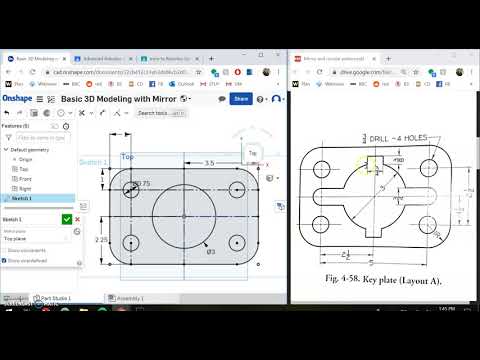Screen dimensions: 480x360
Task: Select the Mirror and circular pattern Drive tab
Action: click(335, 59)
